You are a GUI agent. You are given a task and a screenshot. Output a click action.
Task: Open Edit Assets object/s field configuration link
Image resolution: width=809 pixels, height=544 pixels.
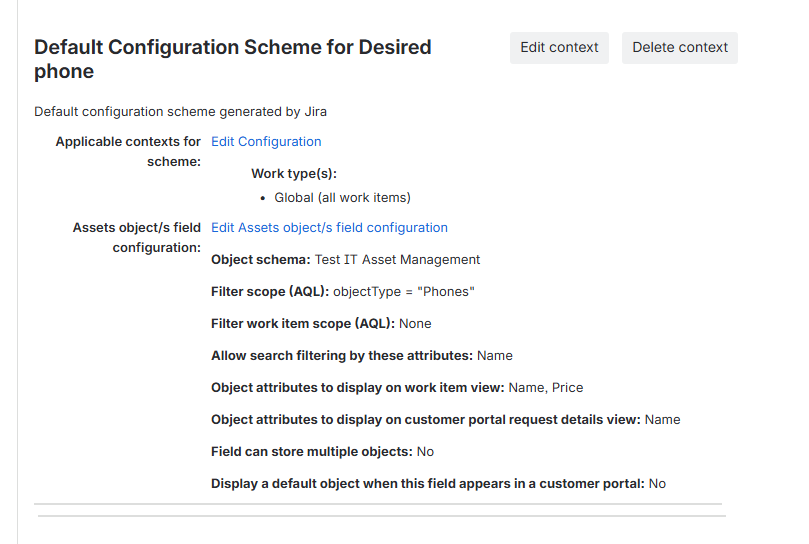point(329,228)
